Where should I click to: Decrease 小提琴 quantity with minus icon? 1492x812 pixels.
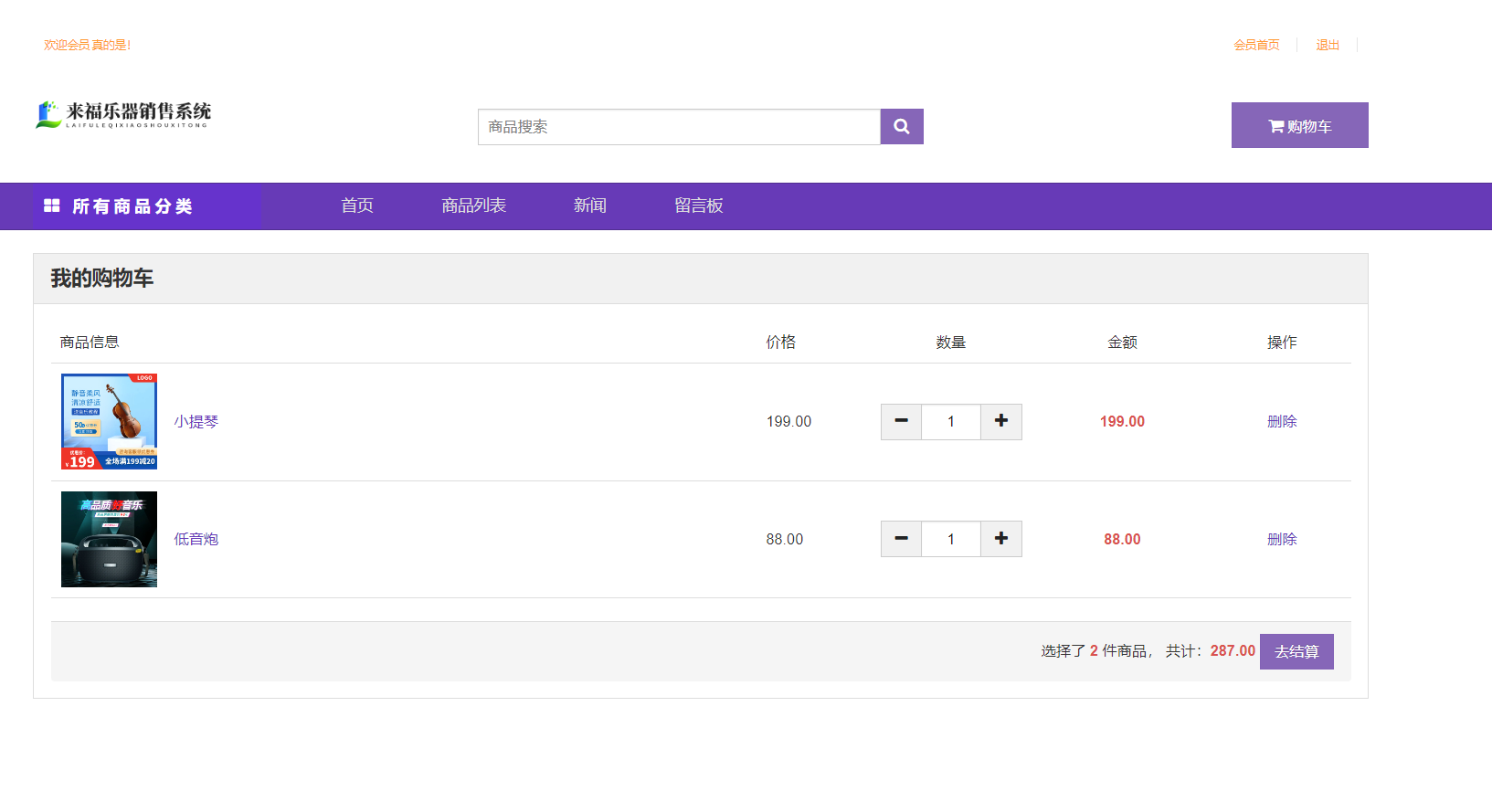click(901, 421)
